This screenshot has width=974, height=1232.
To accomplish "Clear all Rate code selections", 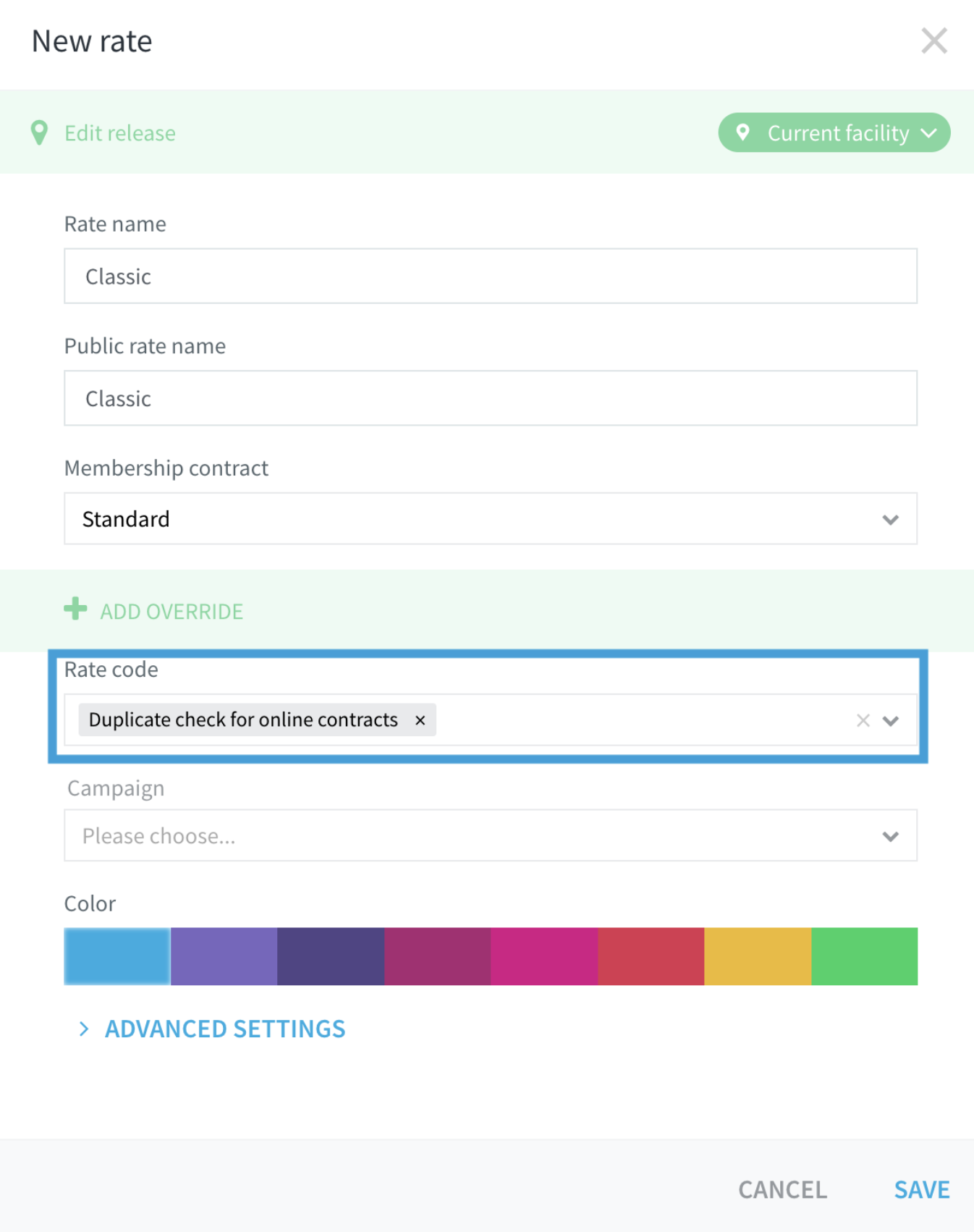I will point(863,720).
